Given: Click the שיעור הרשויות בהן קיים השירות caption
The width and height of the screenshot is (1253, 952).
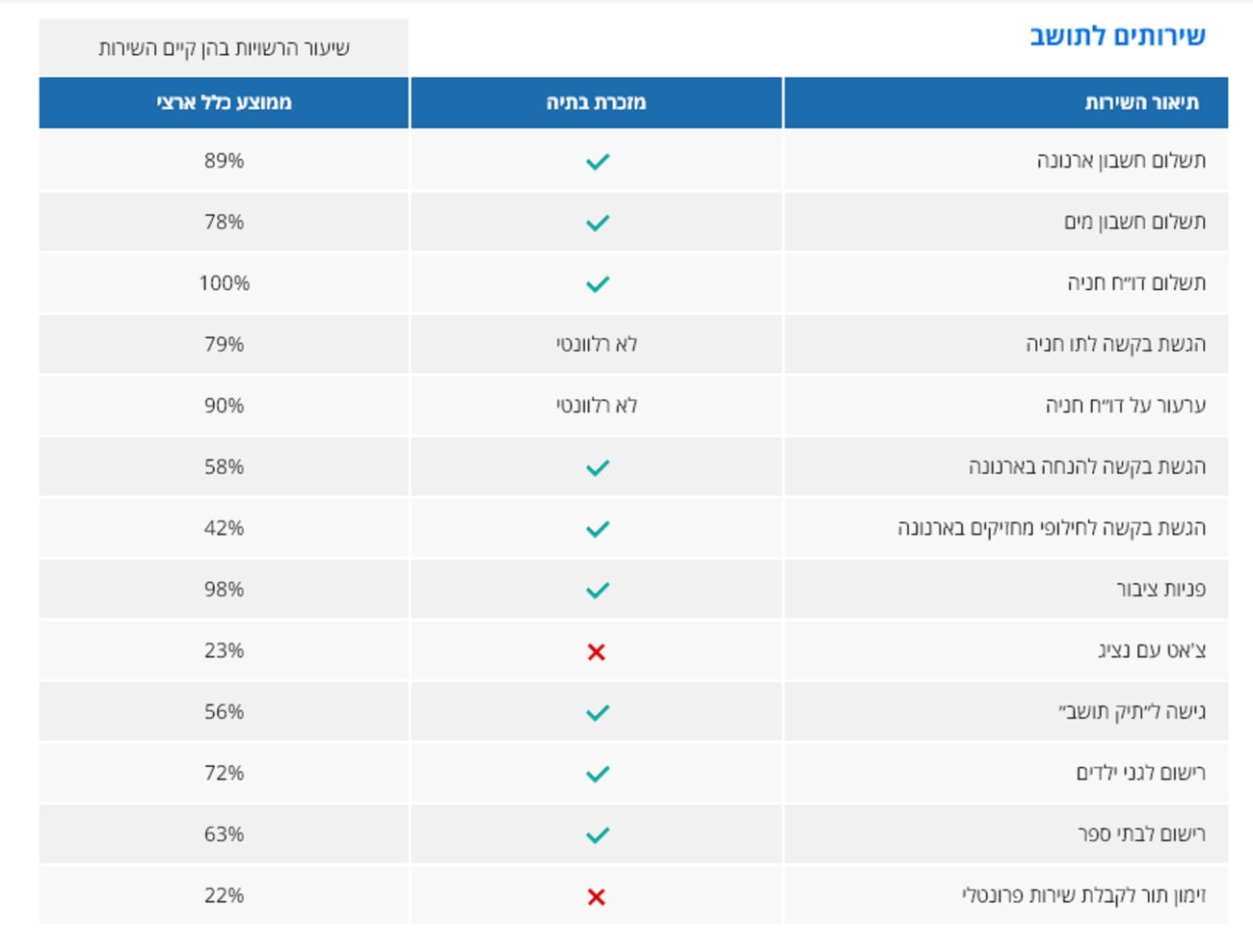Looking at the screenshot, I should click(x=224, y=48).
